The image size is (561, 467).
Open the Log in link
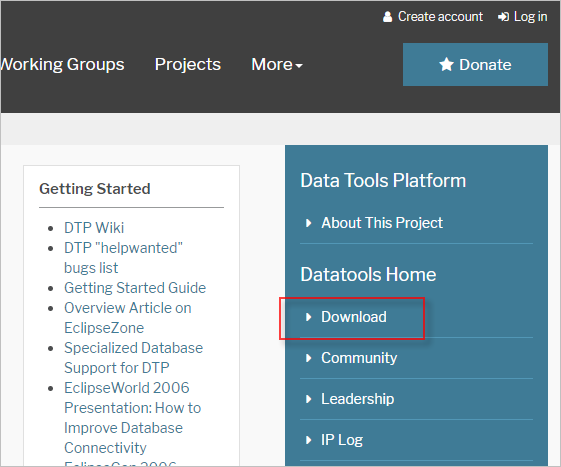pos(530,16)
